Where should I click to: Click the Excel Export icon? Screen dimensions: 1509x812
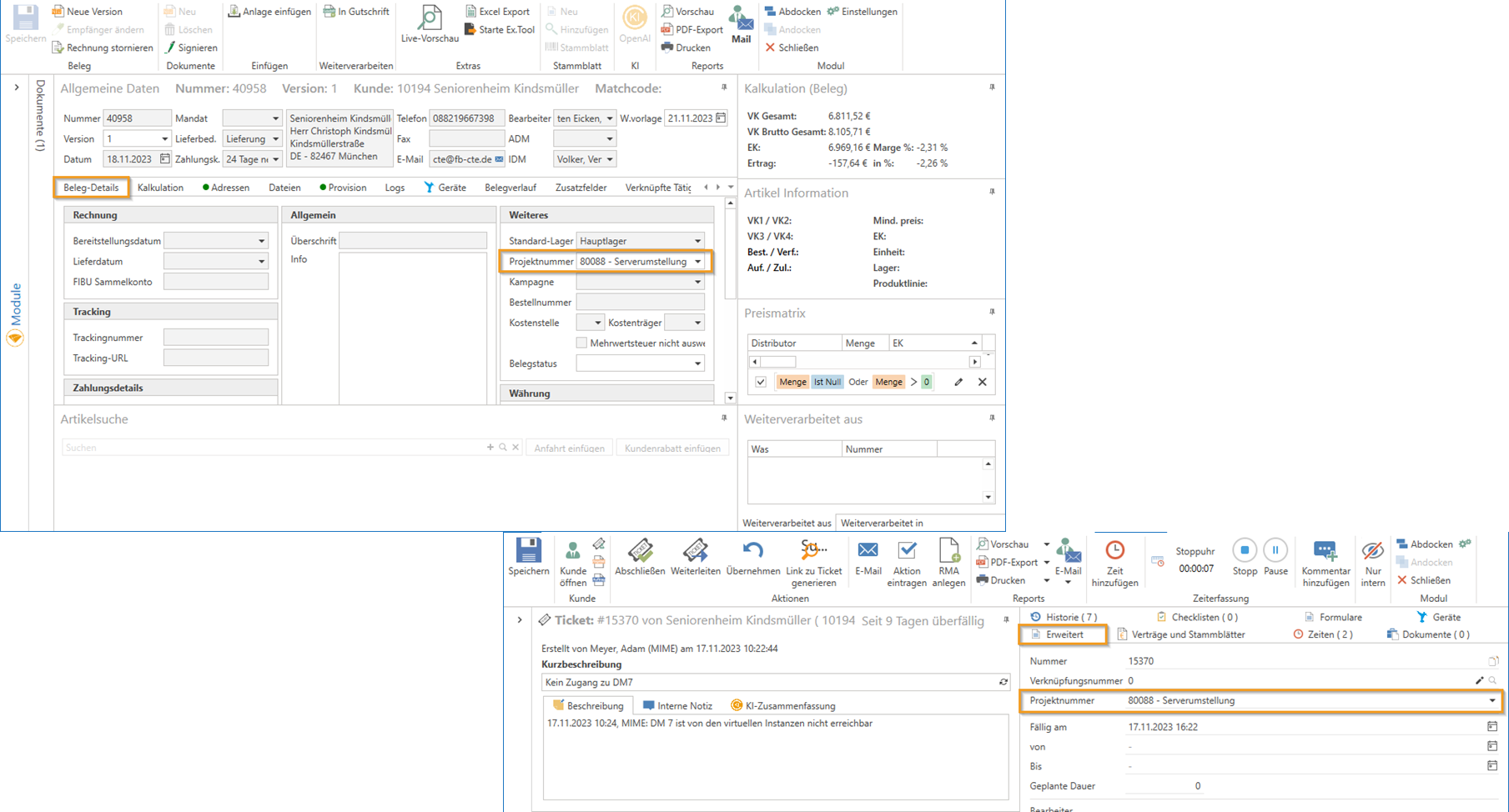(471, 12)
